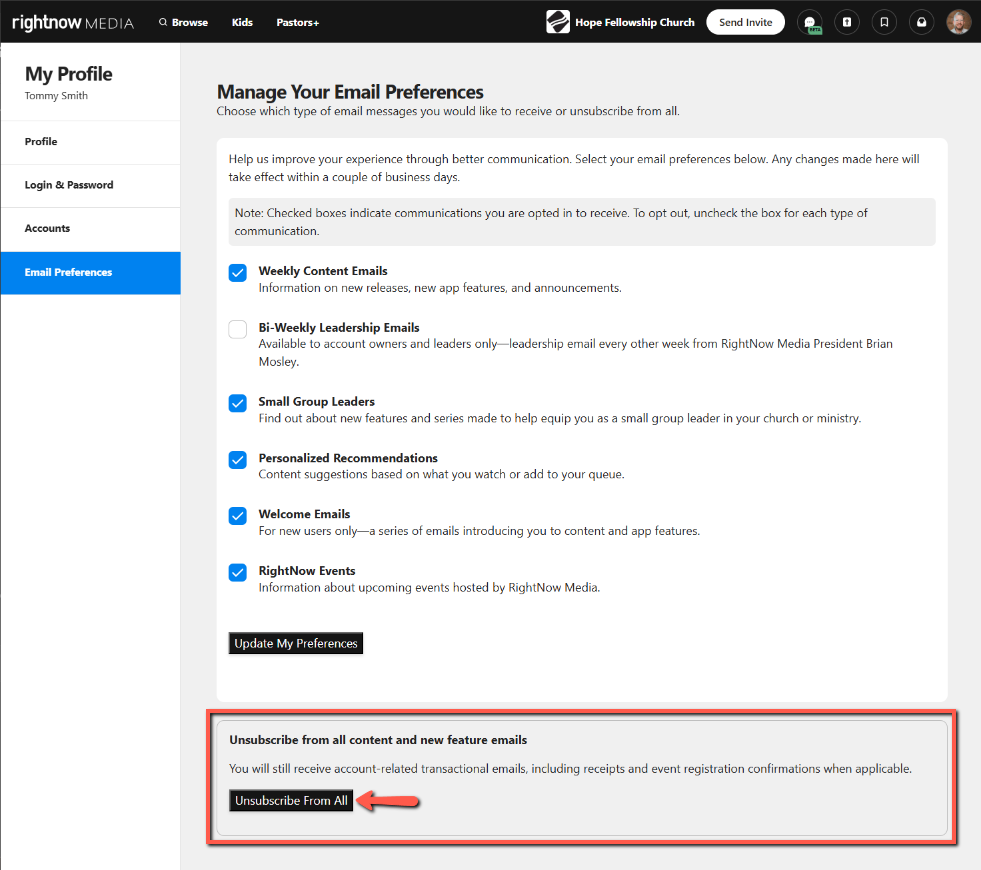The image size is (981, 870).
Task: Open the inbox notifications icon
Action: [x=921, y=22]
